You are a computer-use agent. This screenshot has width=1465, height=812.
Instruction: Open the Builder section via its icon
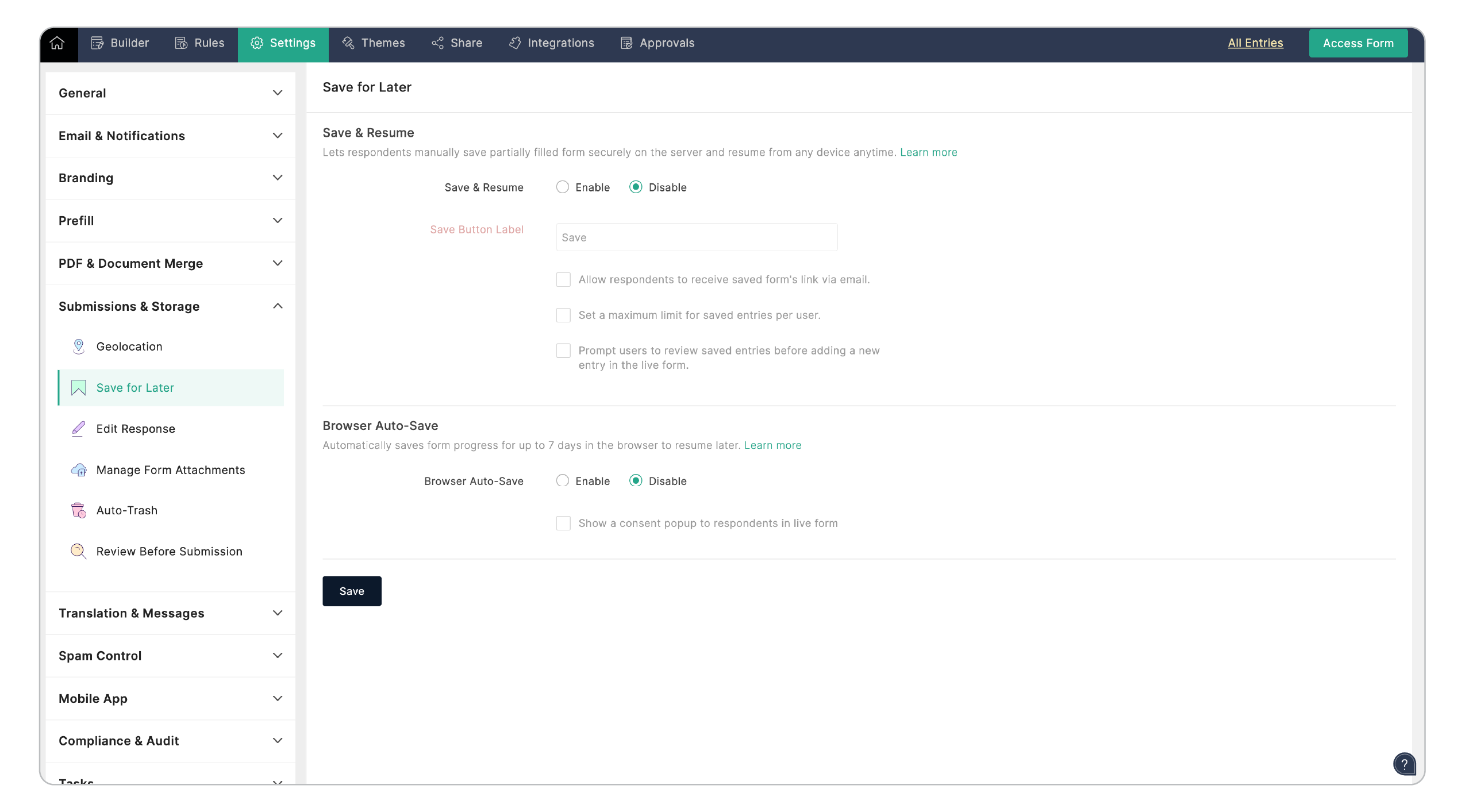[97, 43]
